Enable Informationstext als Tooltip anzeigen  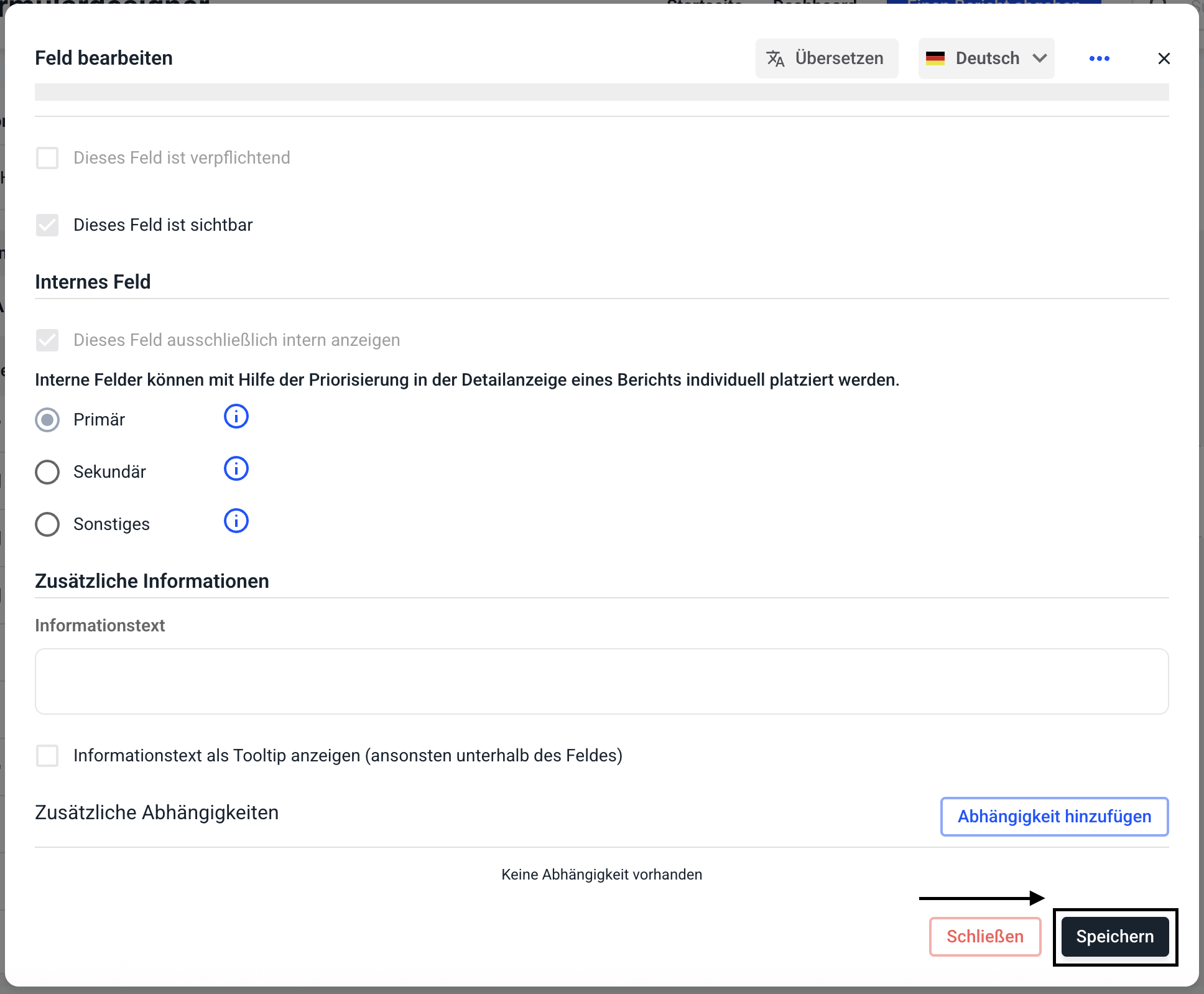pos(47,756)
